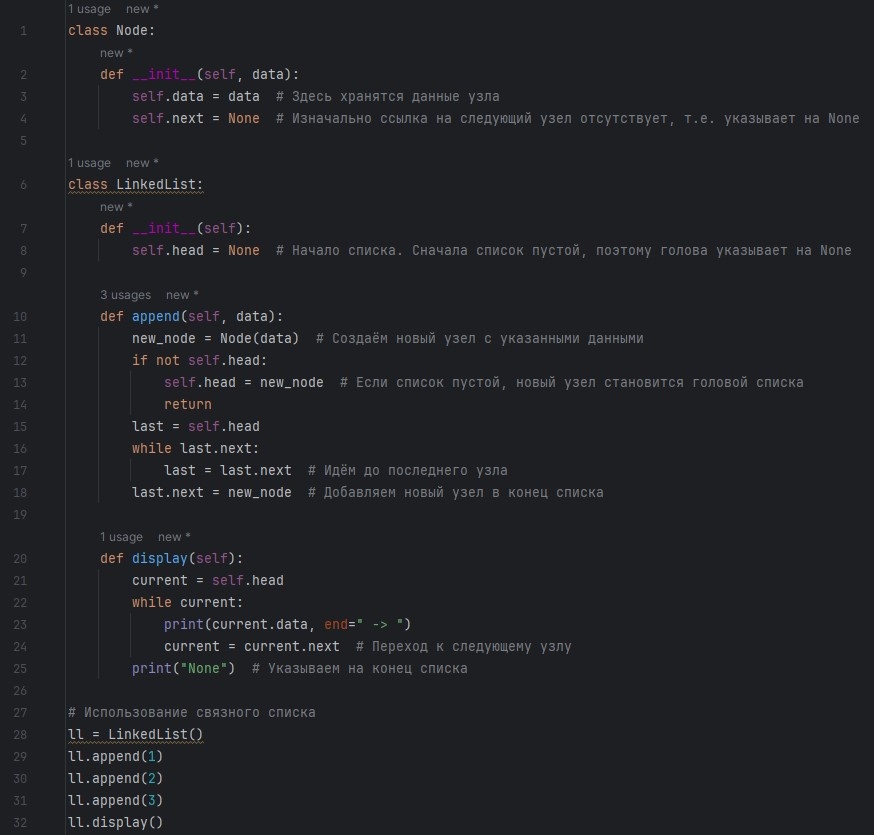
Task: Click line number 10 in the gutter
Action: click(20, 317)
